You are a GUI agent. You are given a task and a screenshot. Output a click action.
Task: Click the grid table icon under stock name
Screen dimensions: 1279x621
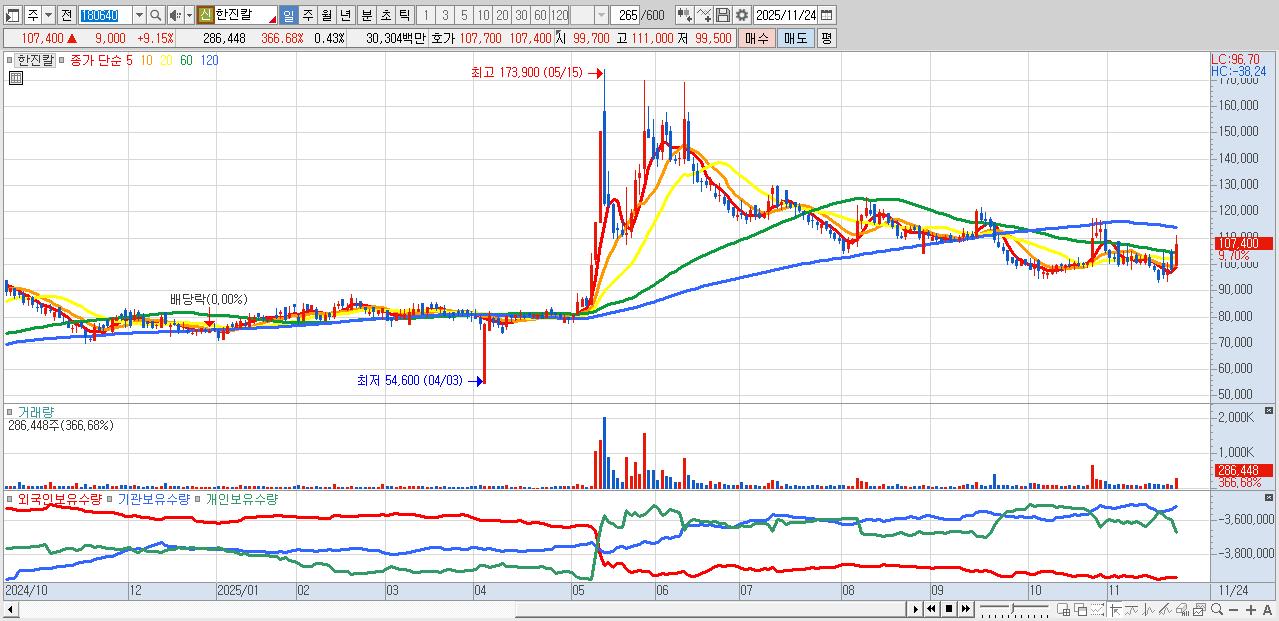[x=16, y=78]
